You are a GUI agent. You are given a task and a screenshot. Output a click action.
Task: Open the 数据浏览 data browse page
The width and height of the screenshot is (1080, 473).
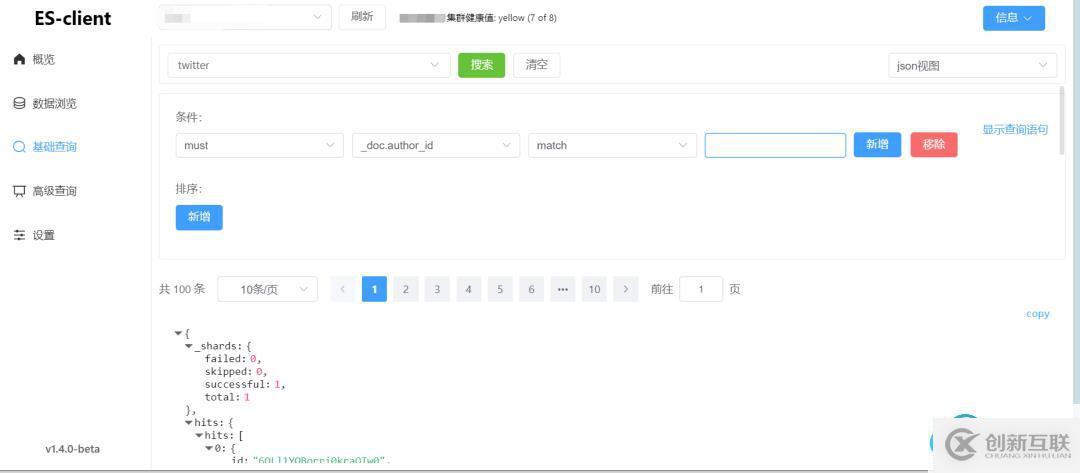pos(54,103)
